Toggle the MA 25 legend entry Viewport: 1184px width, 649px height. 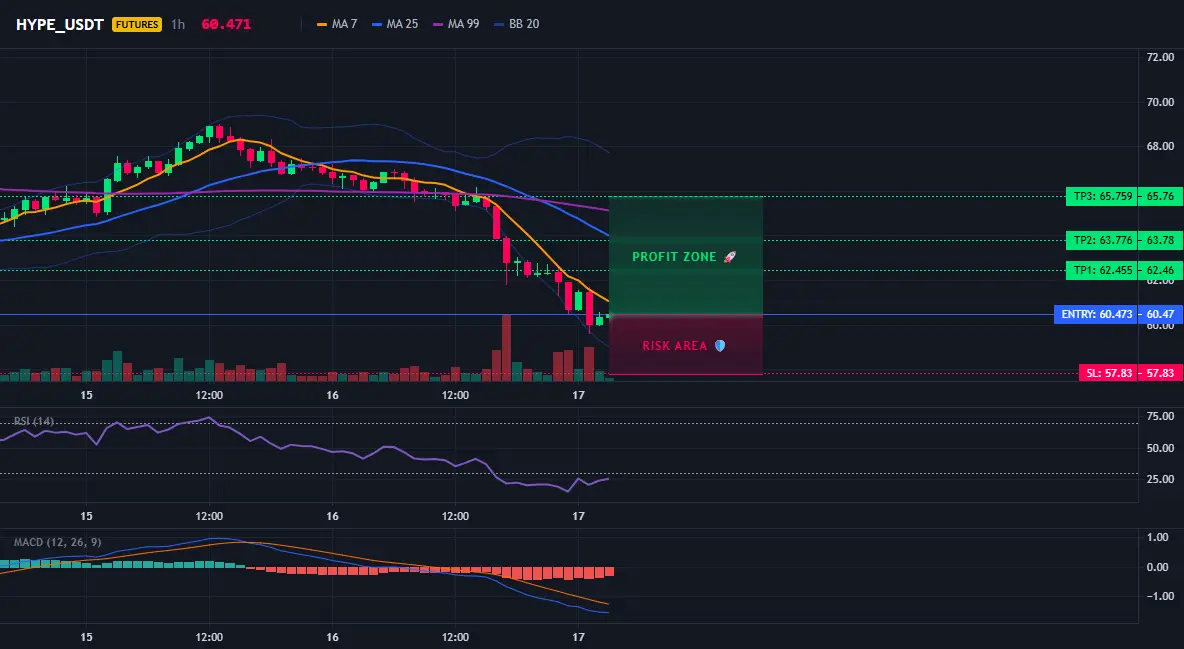395,24
